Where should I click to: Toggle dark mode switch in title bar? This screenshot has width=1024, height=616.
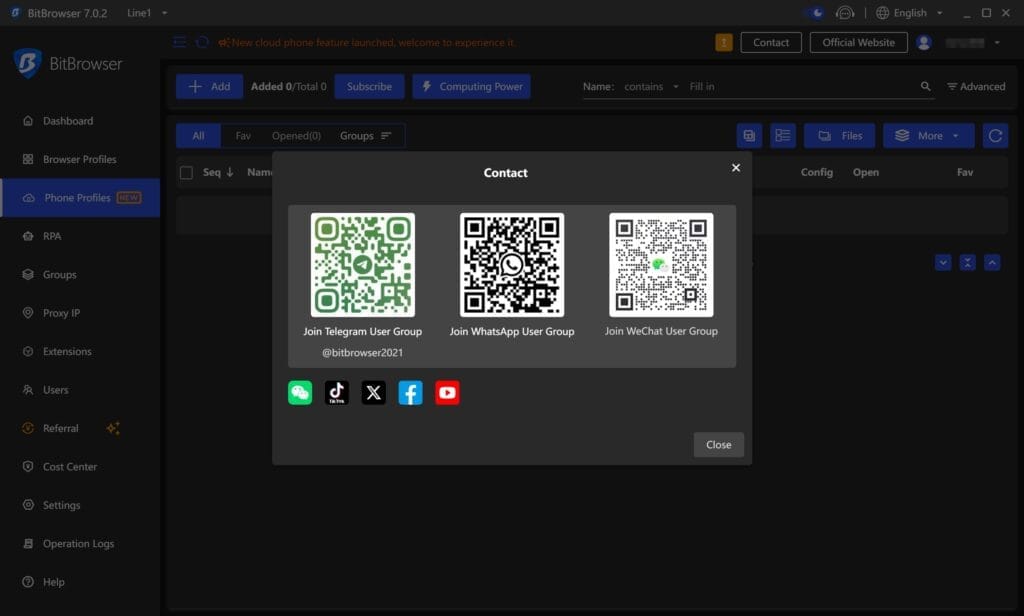click(x=815, y=13)
